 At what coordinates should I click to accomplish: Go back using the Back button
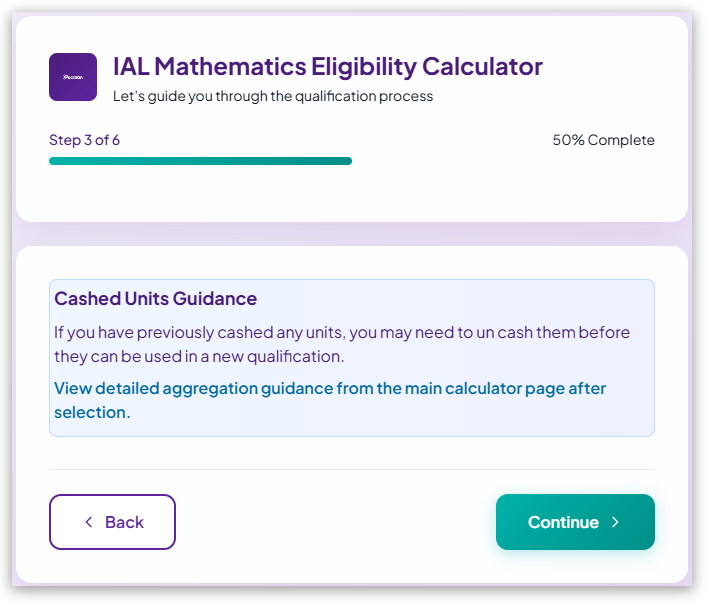pos(112,522)
